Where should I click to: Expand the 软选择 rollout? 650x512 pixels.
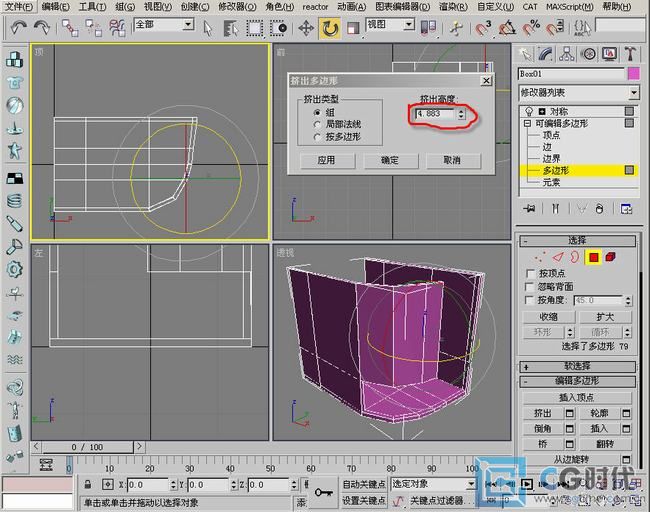click(x=577, y=366)
